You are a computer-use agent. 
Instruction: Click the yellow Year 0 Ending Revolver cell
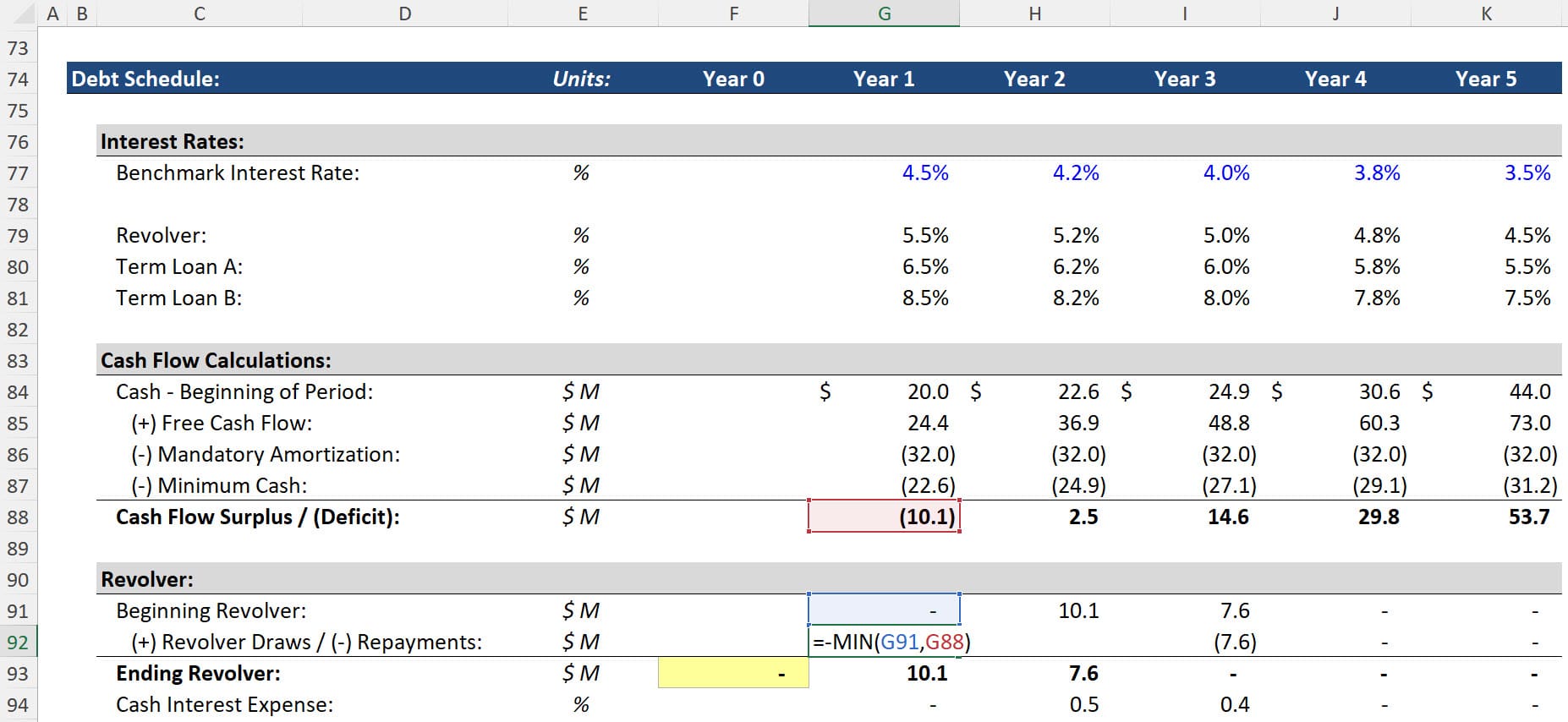[x=733, y=674]
